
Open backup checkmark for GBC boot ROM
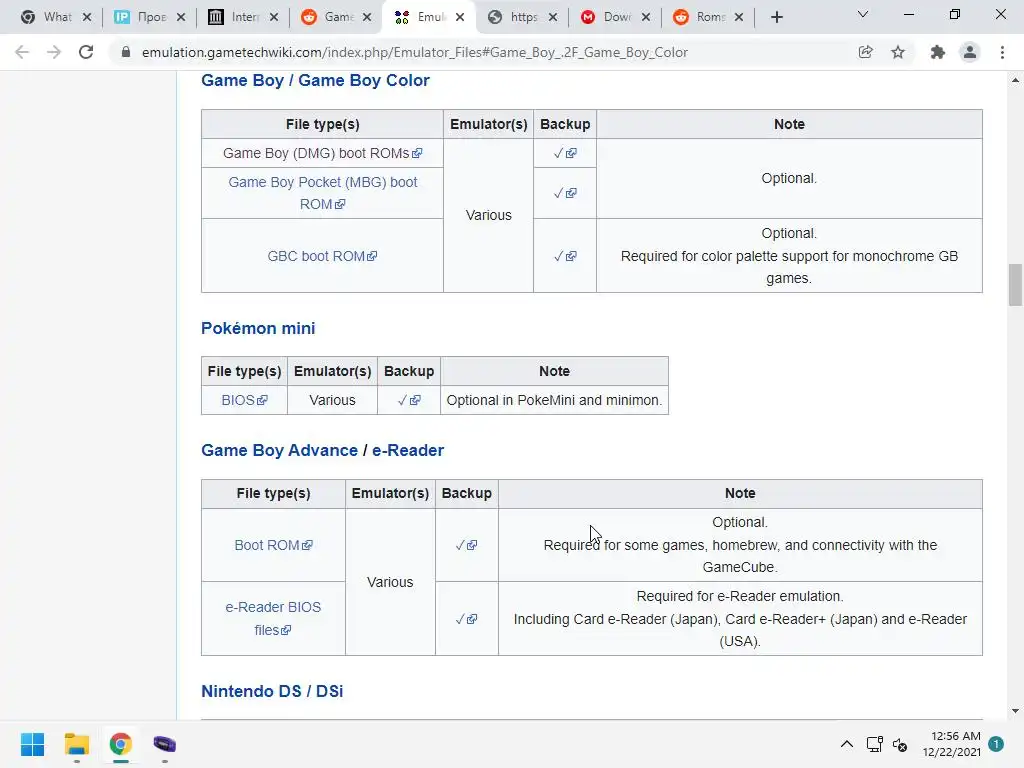(565, 256)
